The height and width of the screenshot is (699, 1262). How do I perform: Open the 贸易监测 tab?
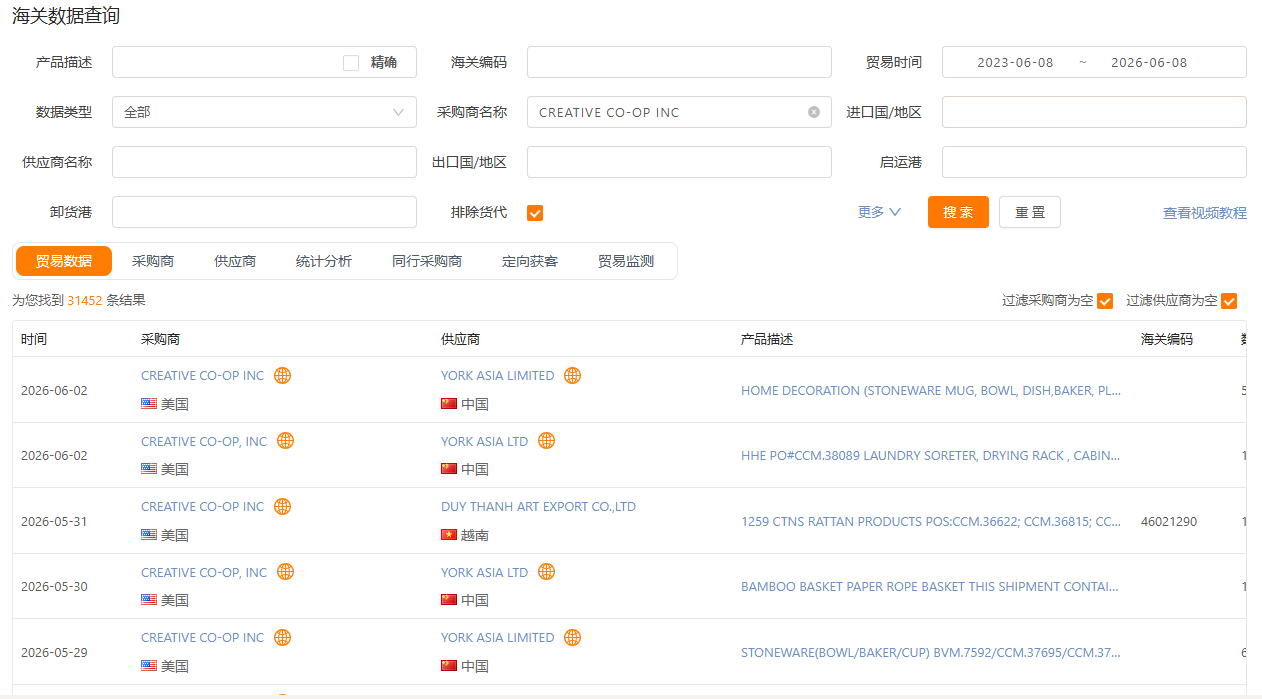626,261
